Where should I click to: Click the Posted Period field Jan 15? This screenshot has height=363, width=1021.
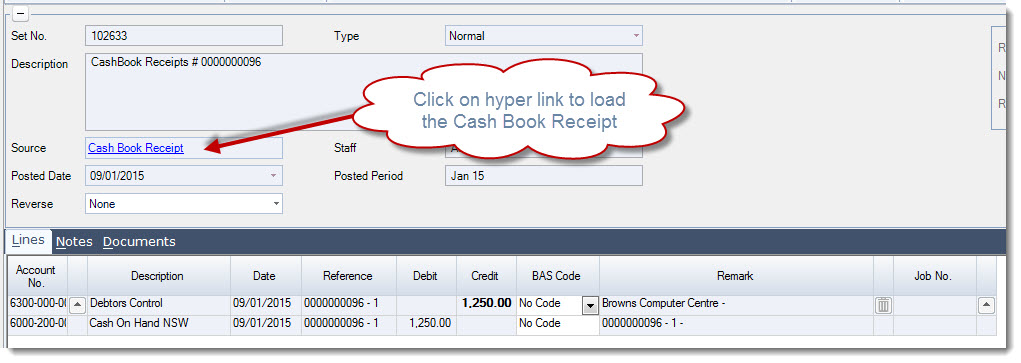[x=544, y=176]
